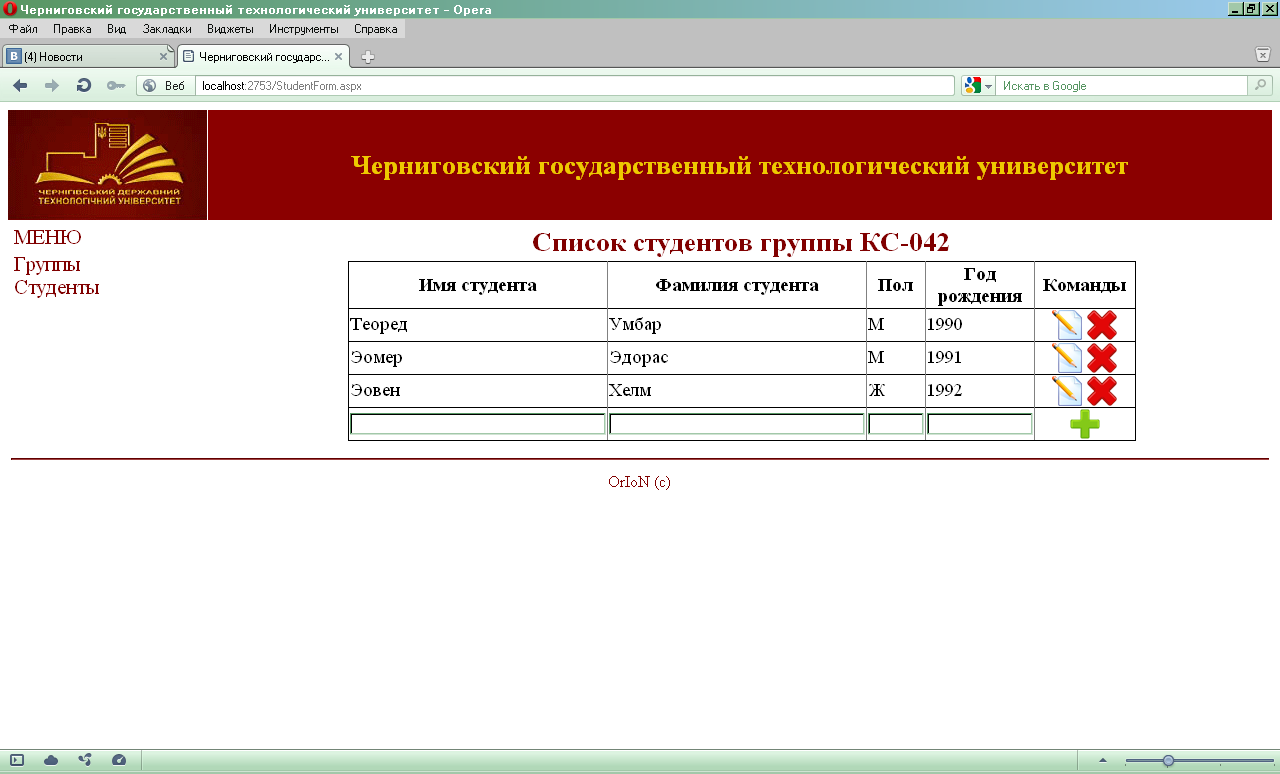Click birth year 1991 cell
This screenshot has width=1280, height=774.
click(x=980, y=358)
